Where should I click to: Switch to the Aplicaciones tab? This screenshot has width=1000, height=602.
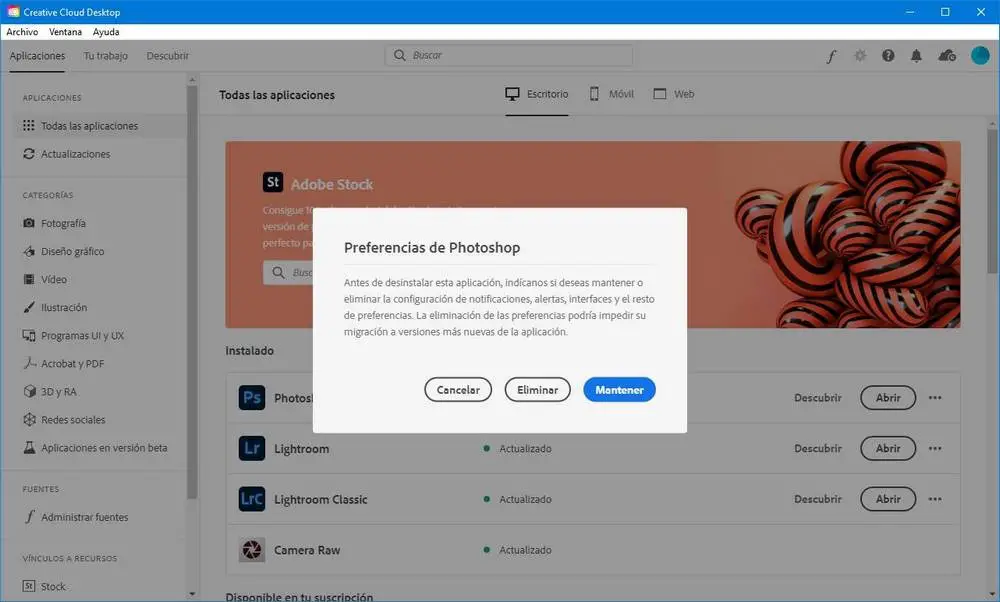point(37,56)
